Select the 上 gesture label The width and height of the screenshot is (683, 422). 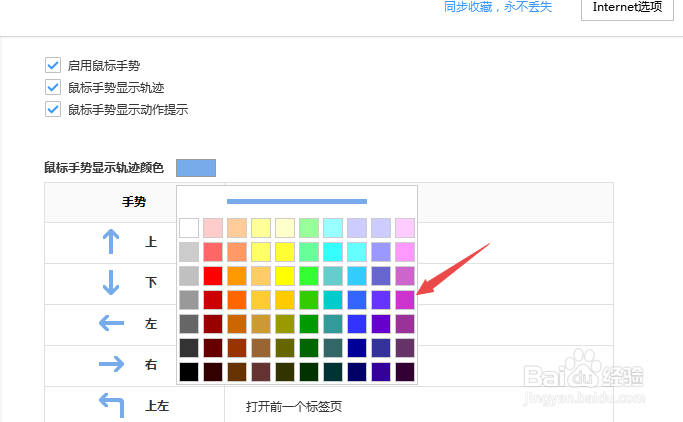(151, 242)
